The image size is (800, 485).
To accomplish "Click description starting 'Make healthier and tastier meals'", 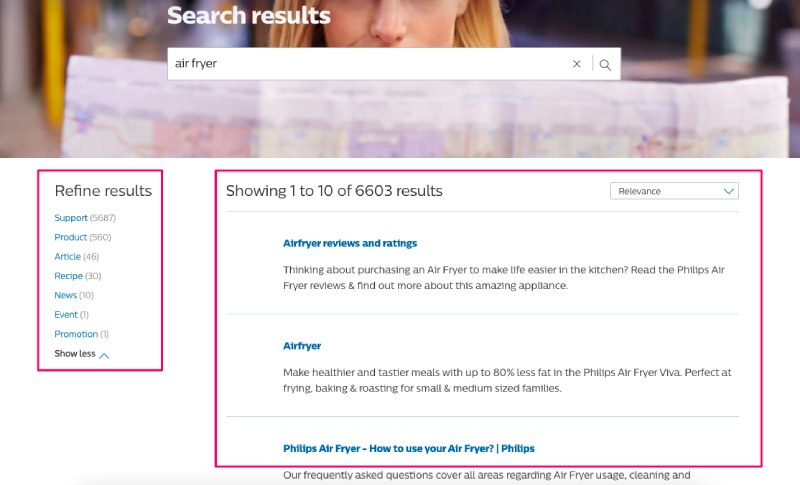I will 507,380.
